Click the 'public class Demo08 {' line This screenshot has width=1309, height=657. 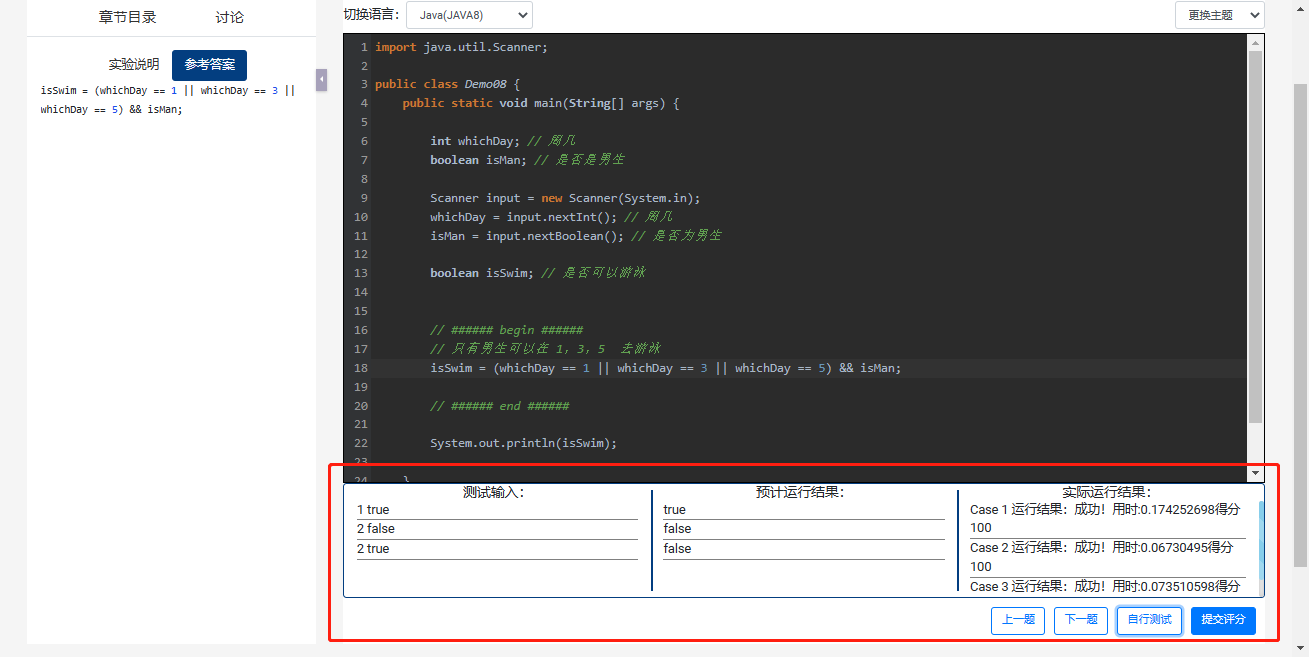tap(447, 84)
